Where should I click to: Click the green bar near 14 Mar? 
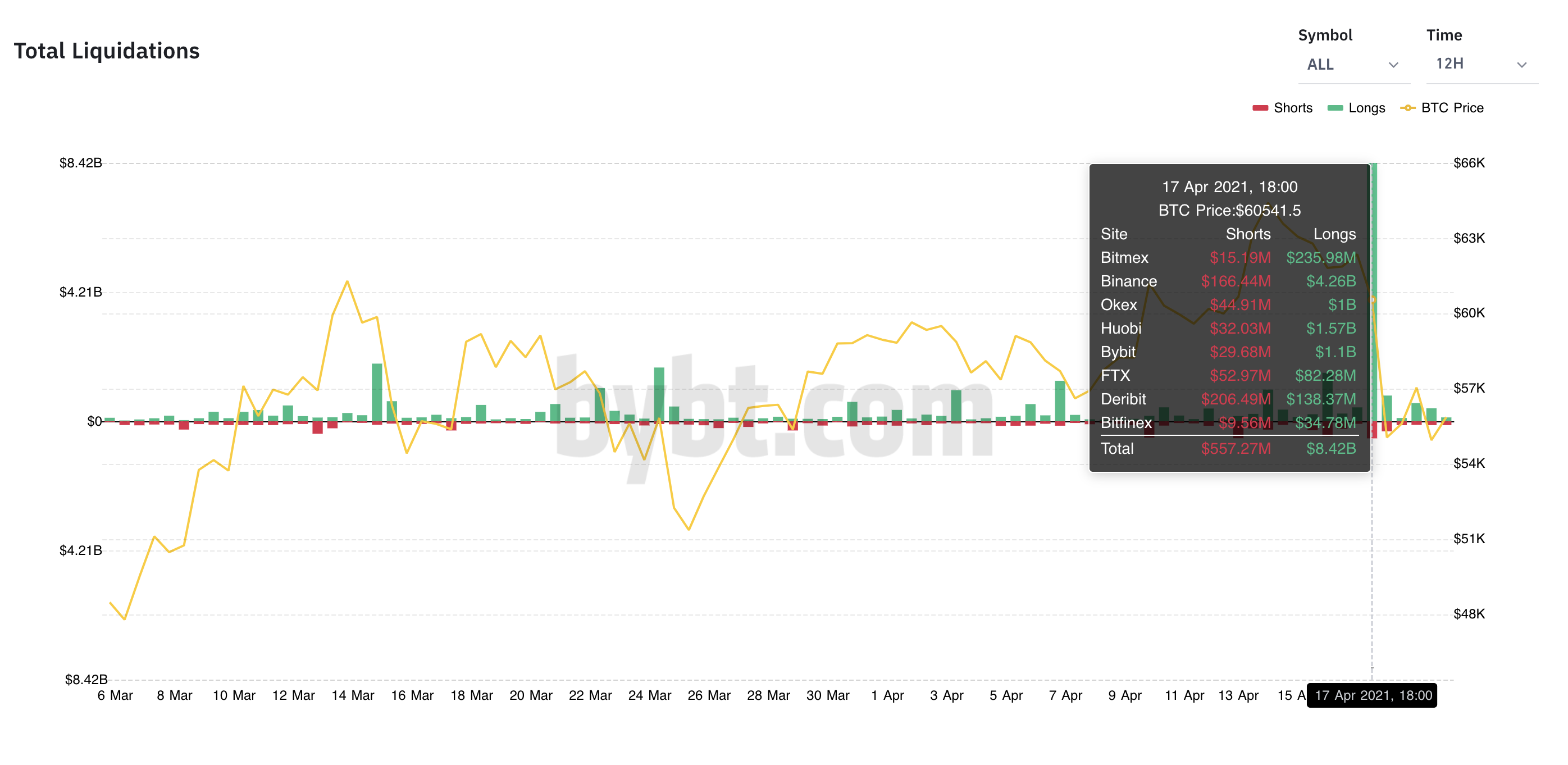pyautogui.click(x=377, y=393)
